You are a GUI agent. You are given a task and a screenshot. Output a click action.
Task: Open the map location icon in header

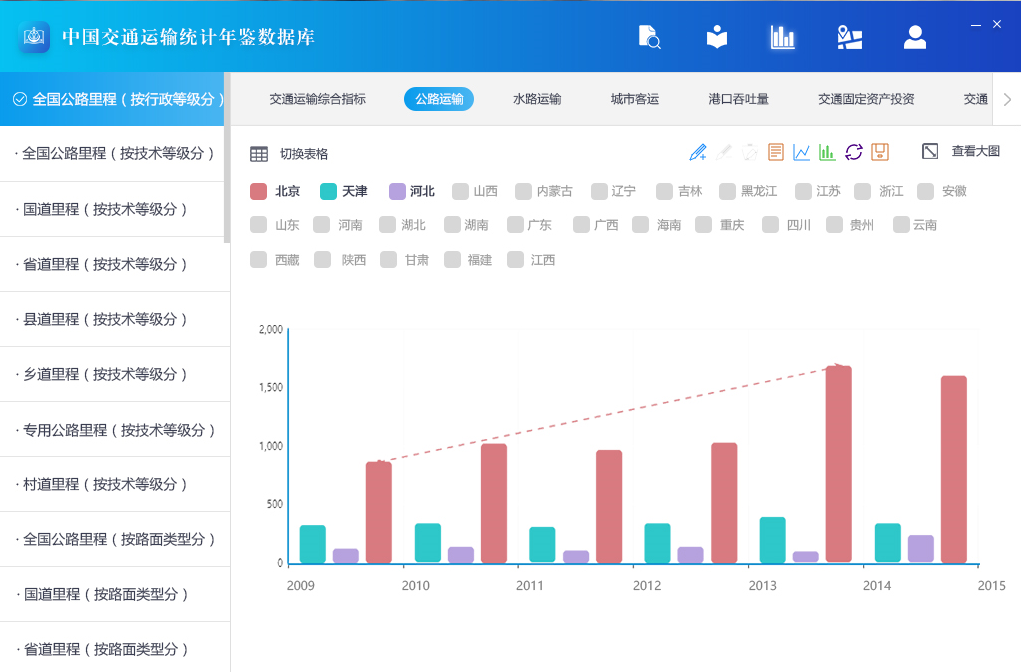[849, 37]
